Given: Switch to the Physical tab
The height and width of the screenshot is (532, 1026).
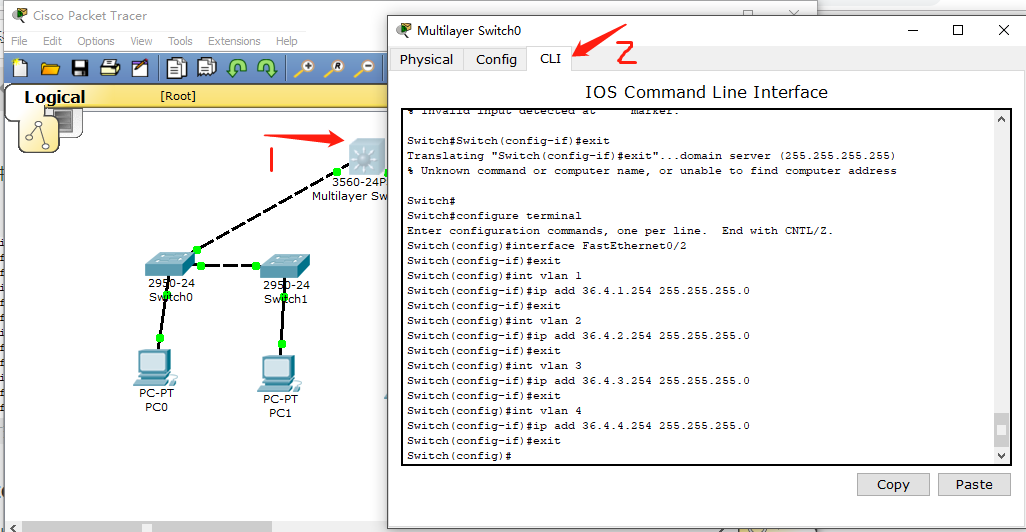Looking at the screenshot, I should coord(427,59).
